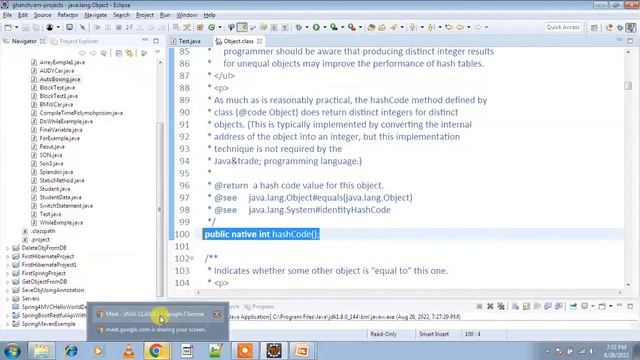Open the Navigate menu

[x=96, y=15]
